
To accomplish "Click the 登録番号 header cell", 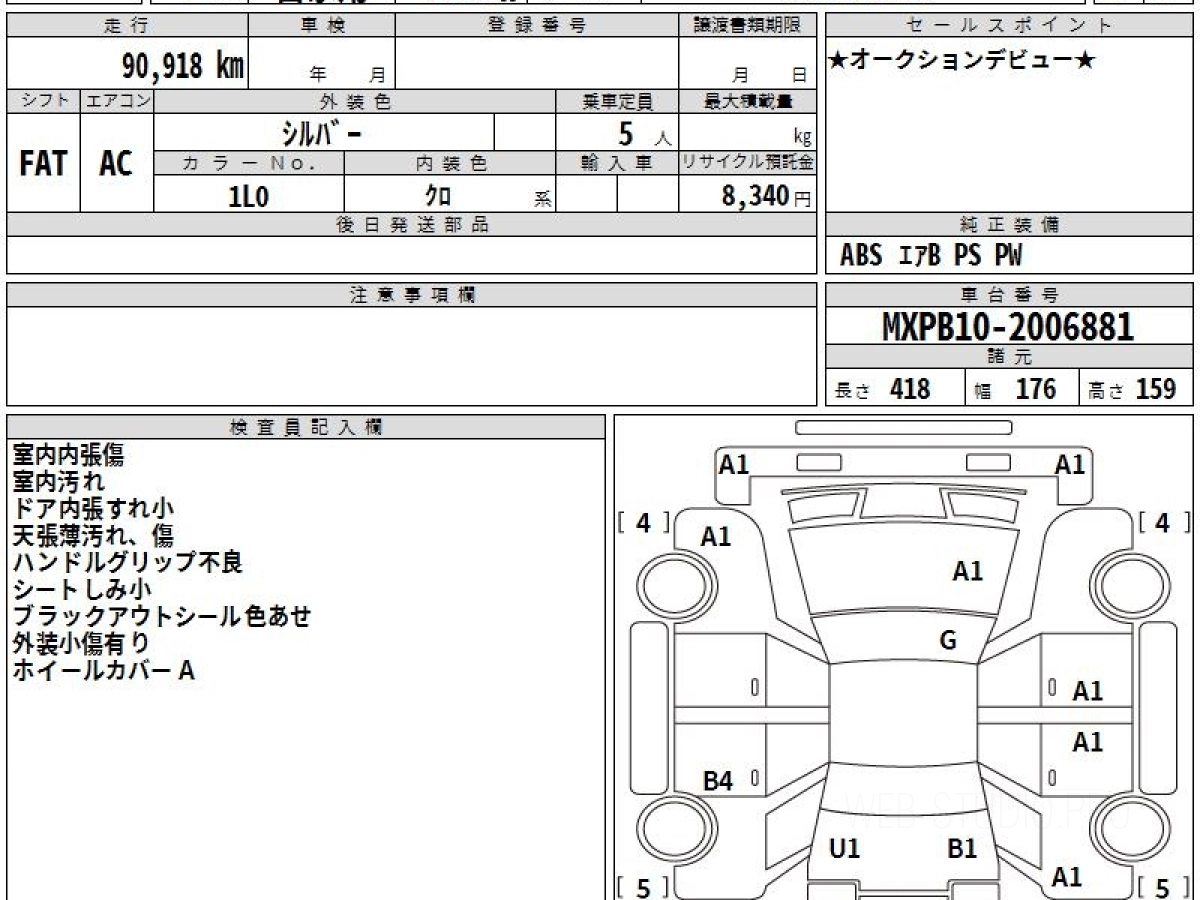I will click(537, 26).
